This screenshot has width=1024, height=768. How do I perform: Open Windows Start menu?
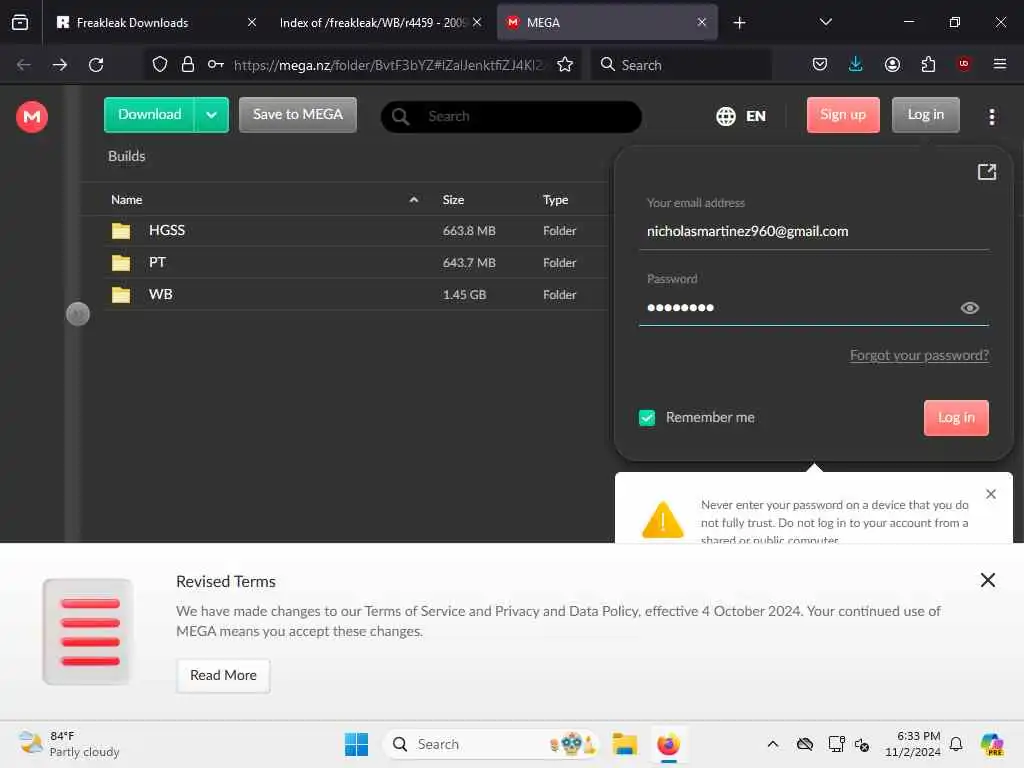point(357,744)
